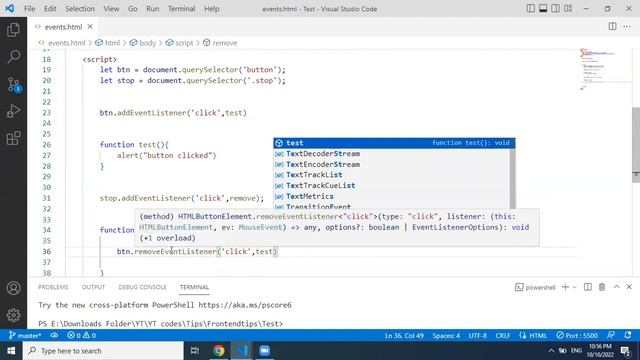Select the Terminal panel tab
Image resolution: width=640 pixels, height=360 pixels.
click(x=194, y=287)
